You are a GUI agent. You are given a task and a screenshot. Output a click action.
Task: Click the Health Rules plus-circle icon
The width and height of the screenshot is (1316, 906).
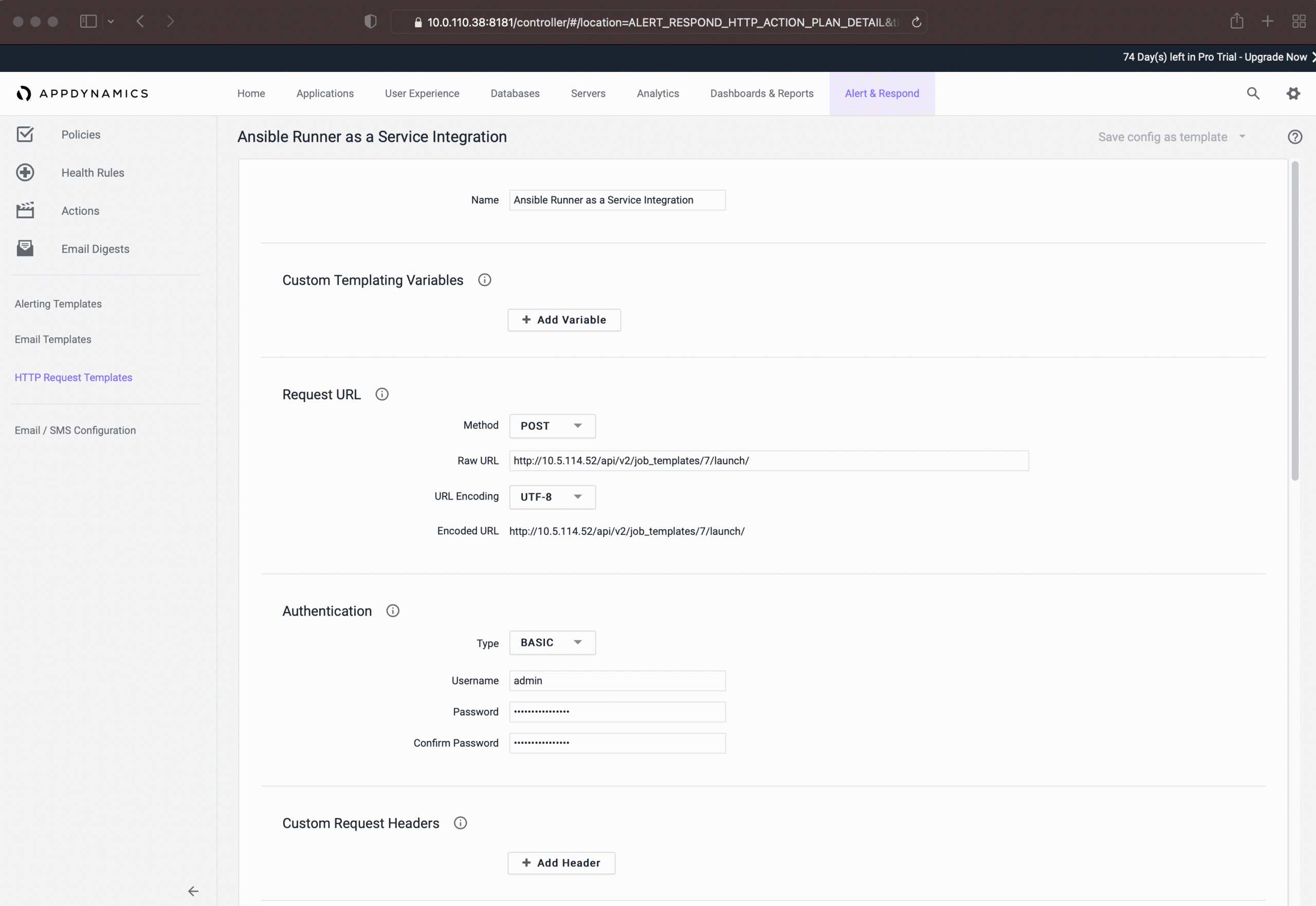point(25,173)
